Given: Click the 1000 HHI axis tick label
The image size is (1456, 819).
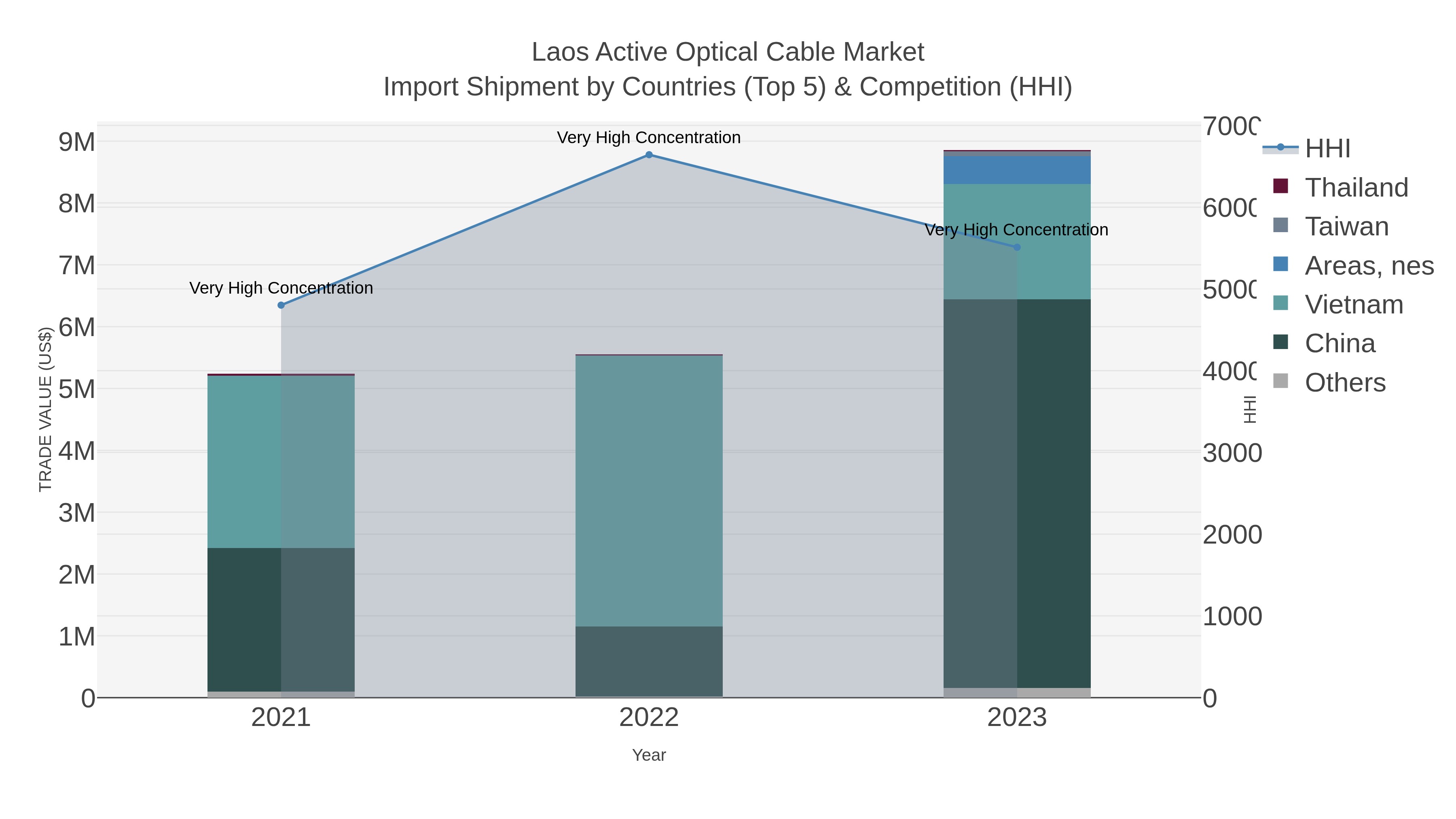Looking at the screenshot, I should (1232, 617).
